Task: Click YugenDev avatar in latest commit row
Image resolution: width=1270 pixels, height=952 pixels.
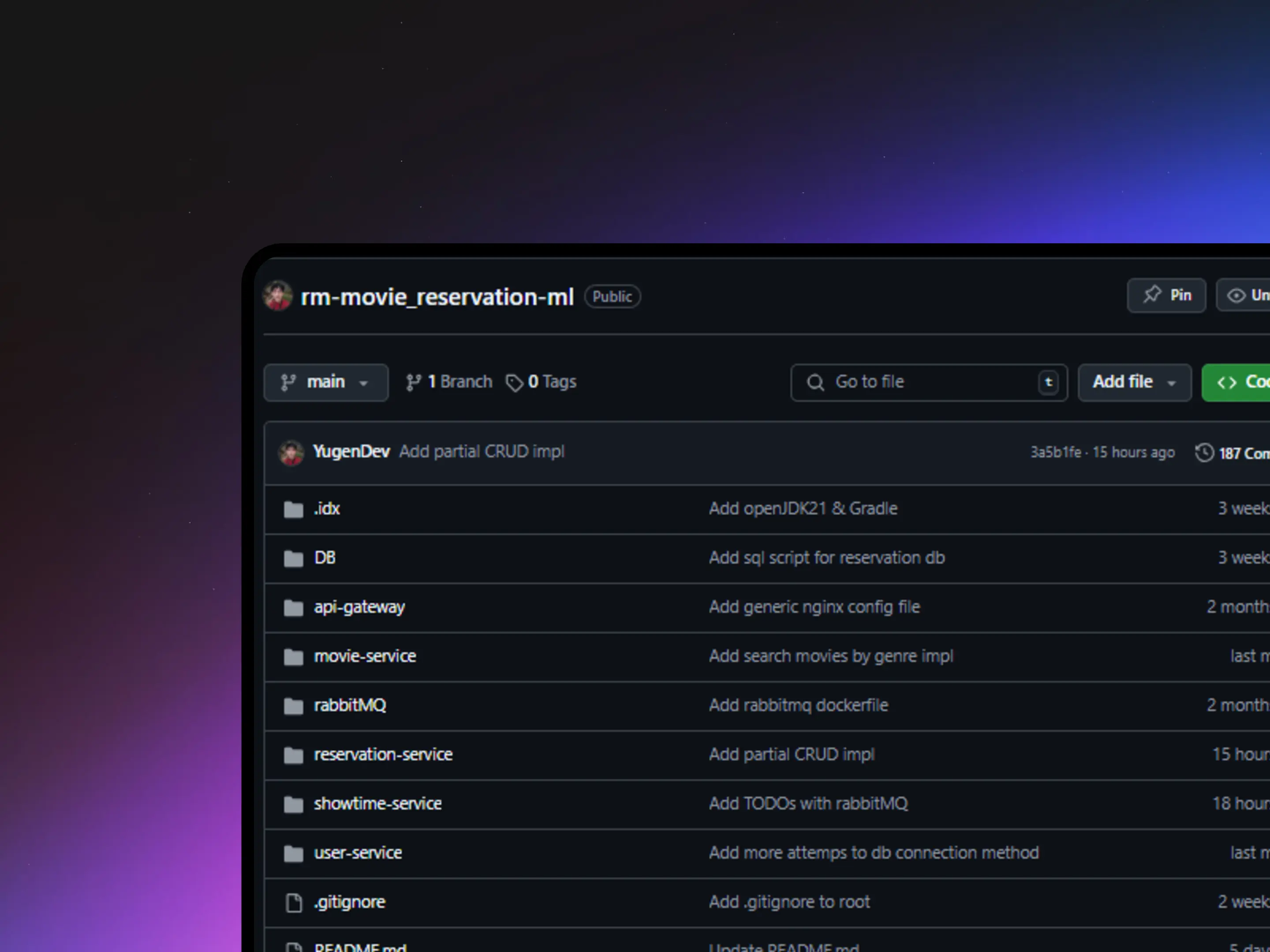Action: click(291, 453)
